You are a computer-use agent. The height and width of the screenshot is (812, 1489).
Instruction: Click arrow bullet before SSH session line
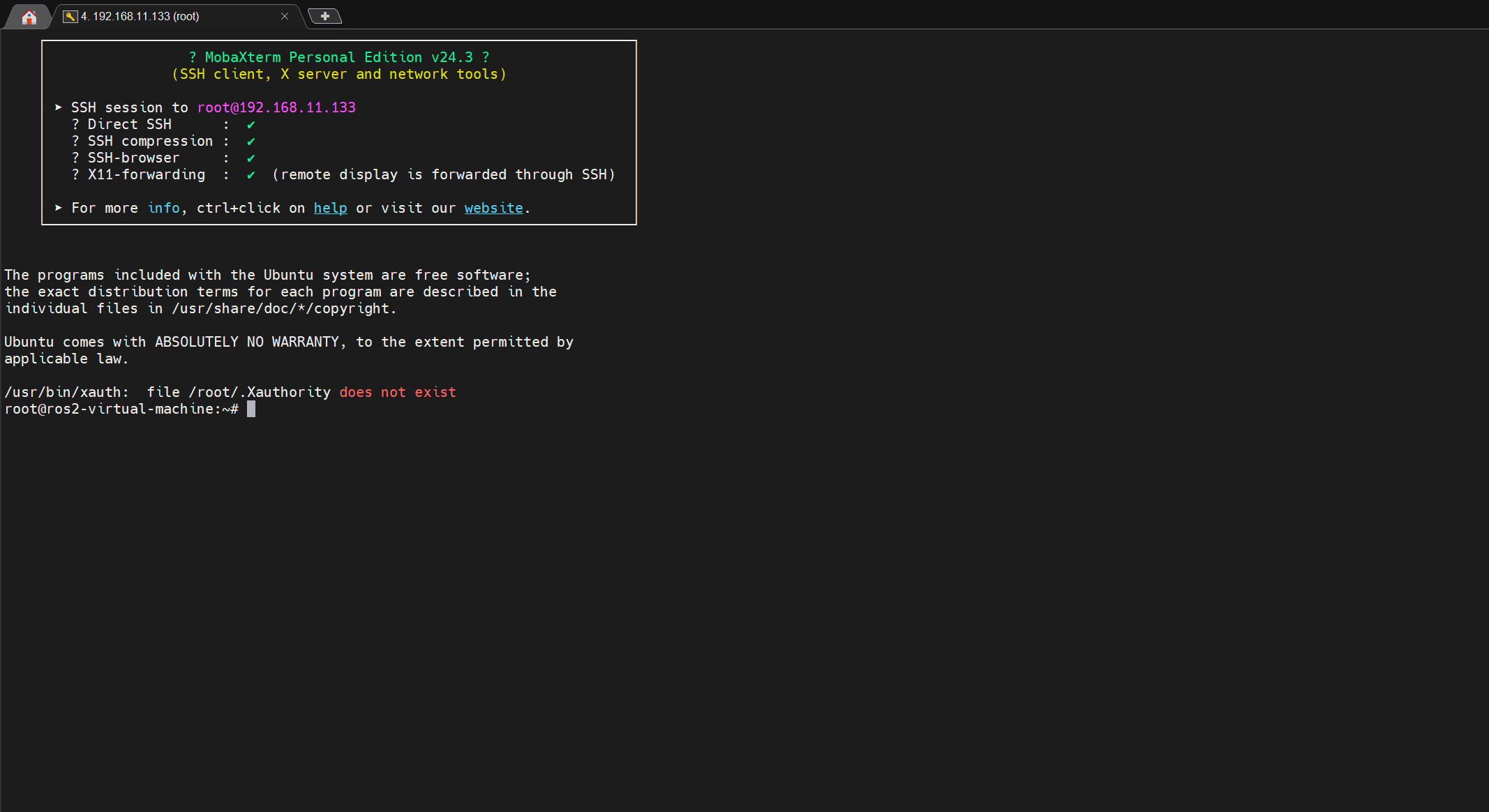(59, 107)
